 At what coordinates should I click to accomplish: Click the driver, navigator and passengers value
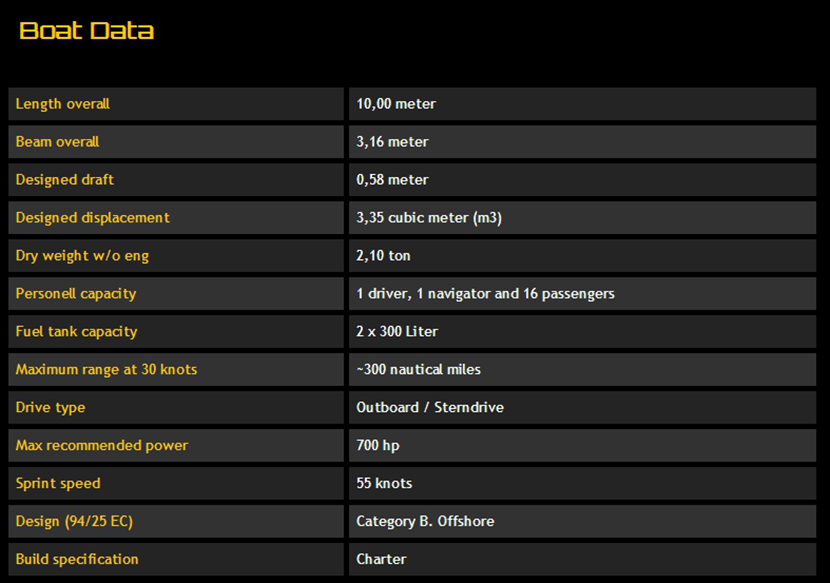coord(485,294)
